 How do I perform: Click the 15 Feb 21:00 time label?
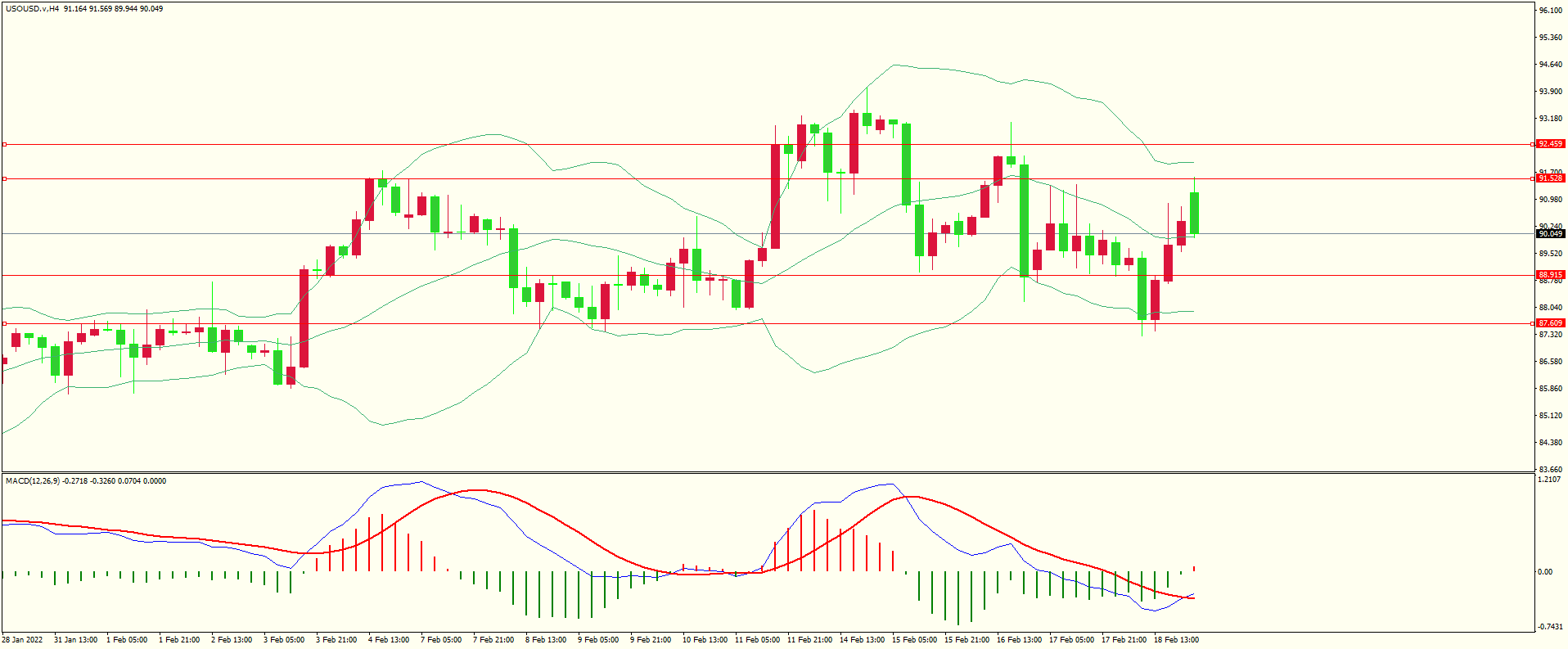point(966,640)
